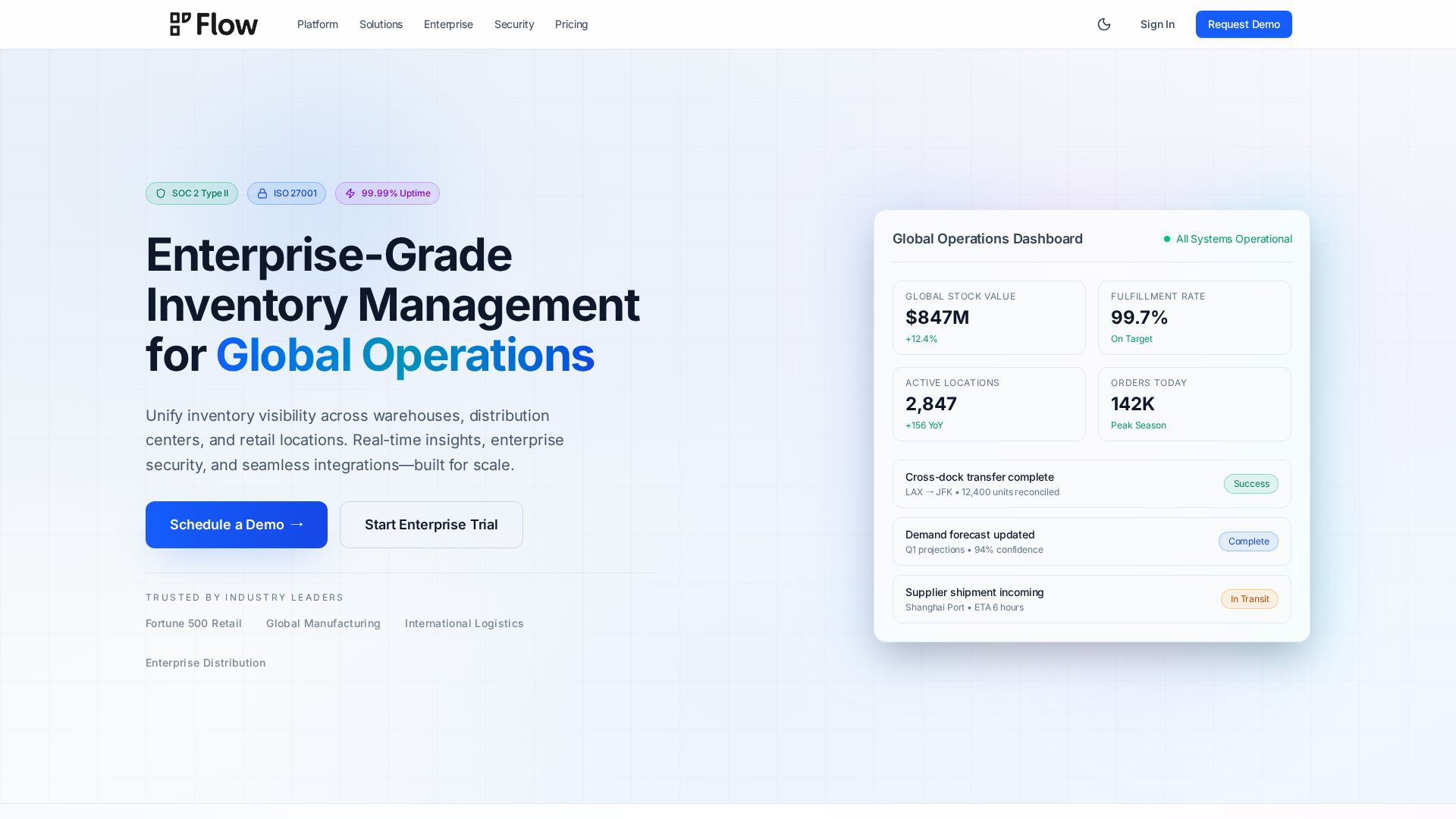Select the Global Stock Value card

click(x=989, y=318)
